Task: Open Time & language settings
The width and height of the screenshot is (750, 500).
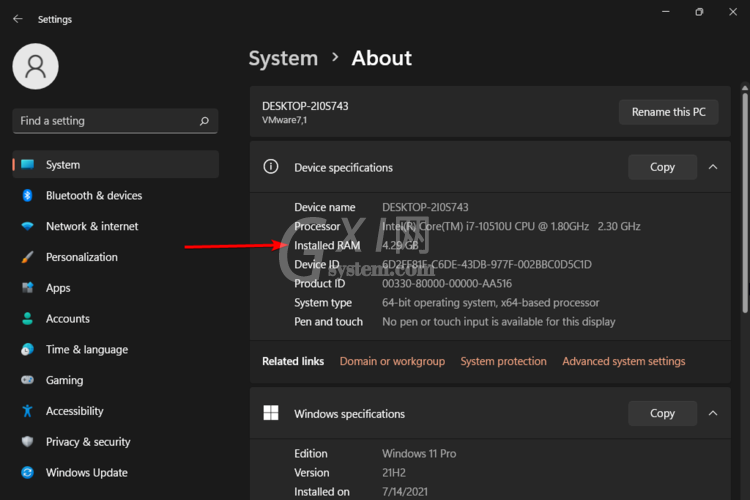Action: (x=116, y=349)
